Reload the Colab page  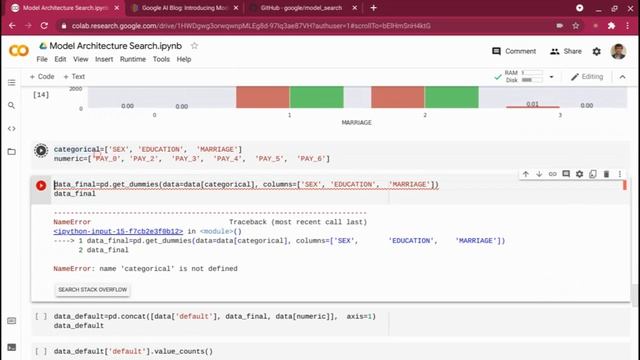pyautogui.click(x=44, y=26)
